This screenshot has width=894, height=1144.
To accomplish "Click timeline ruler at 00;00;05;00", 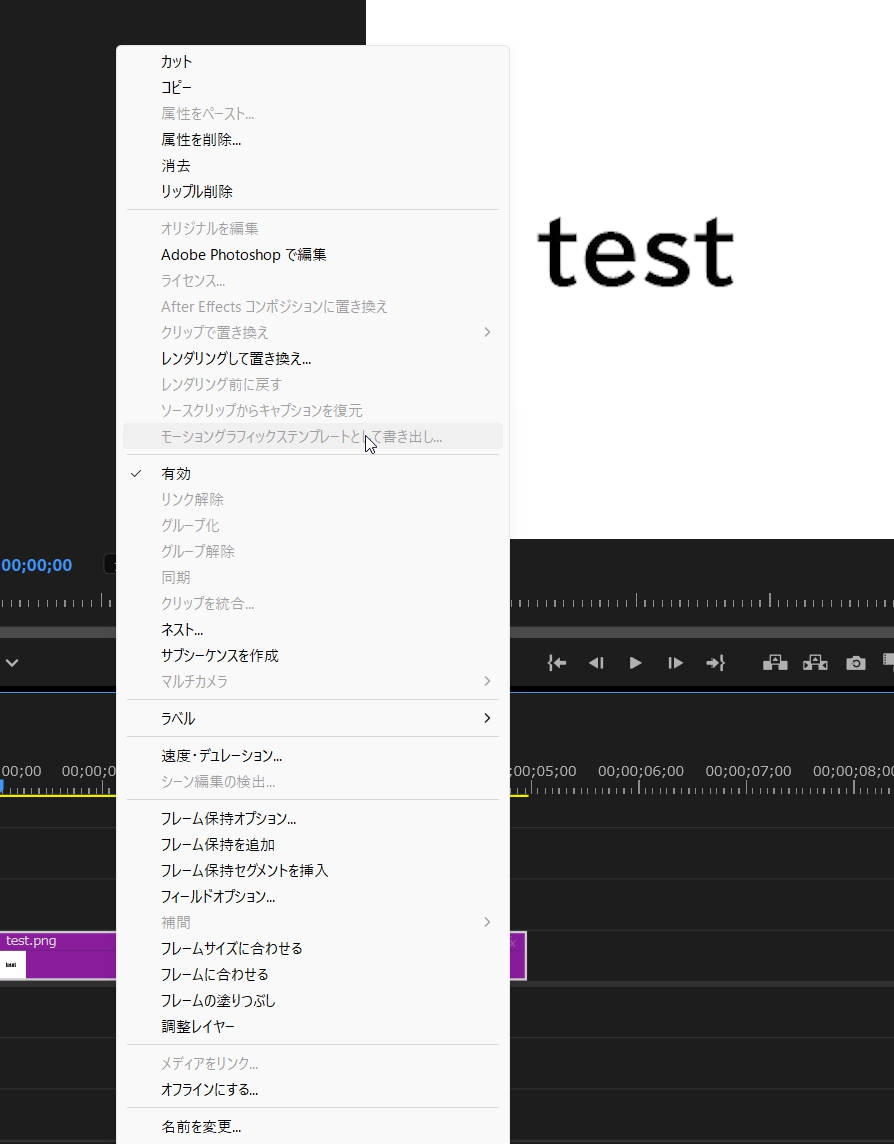I will pyautogui.click(x=544, y=771).
